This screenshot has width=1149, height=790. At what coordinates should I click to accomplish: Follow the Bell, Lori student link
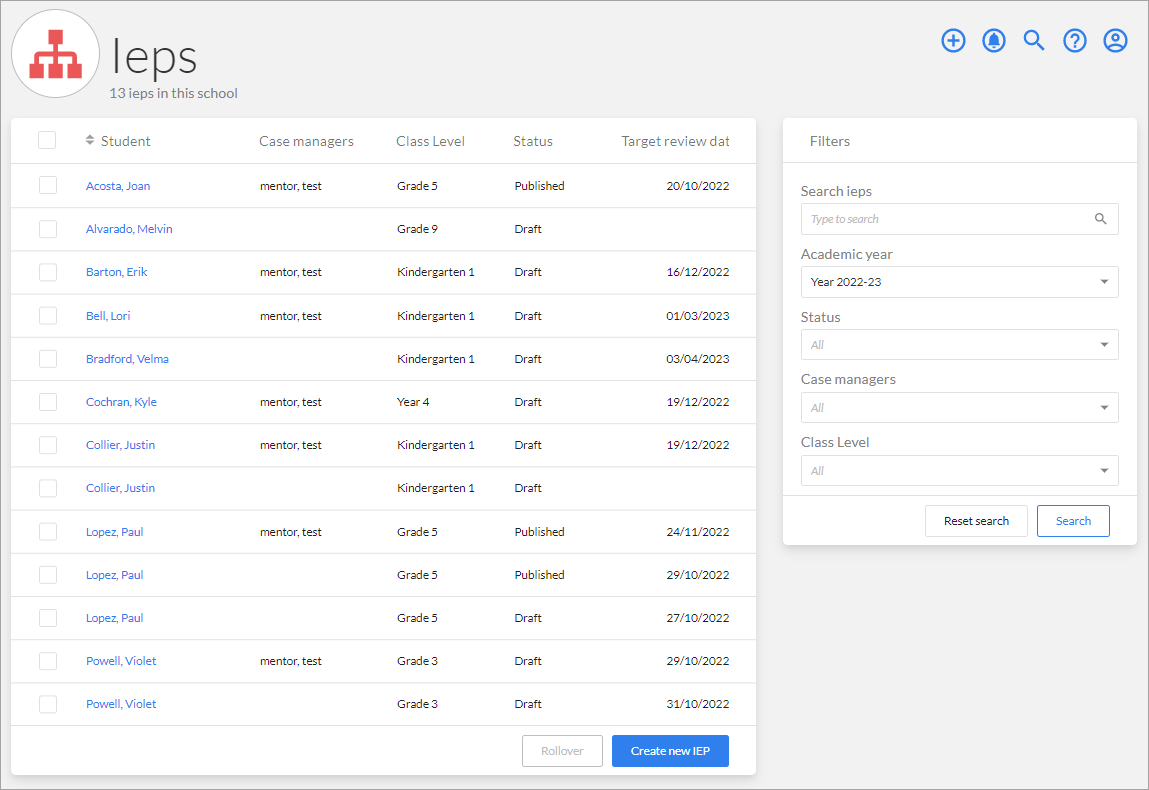pos(108,316)
